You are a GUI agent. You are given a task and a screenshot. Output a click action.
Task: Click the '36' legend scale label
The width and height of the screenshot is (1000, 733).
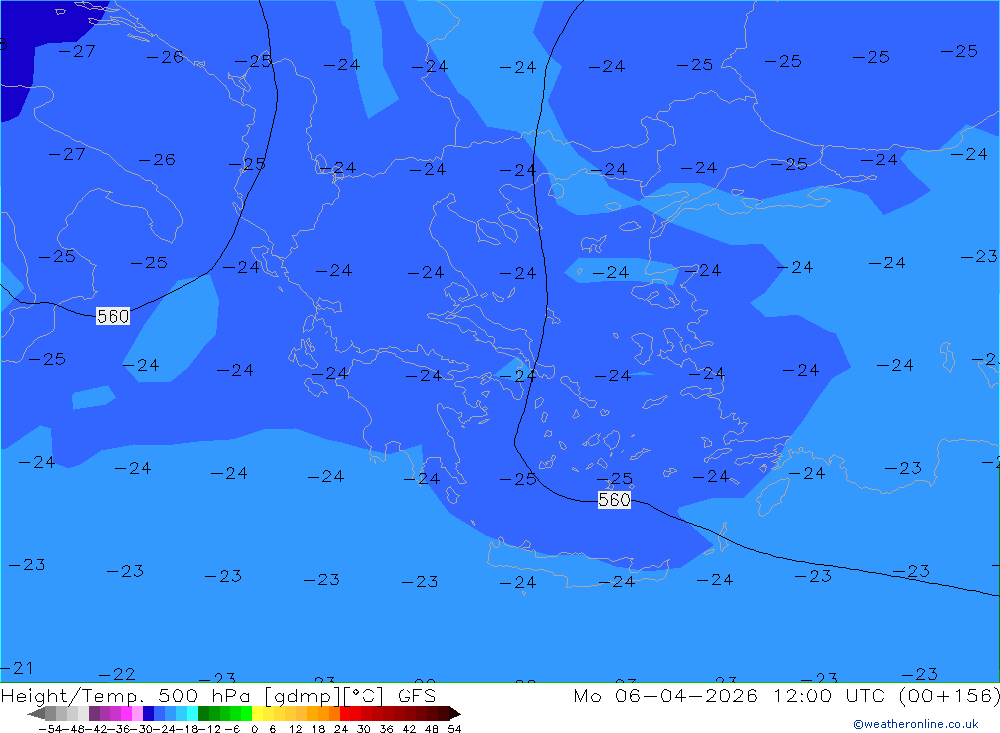click(386, 729)
